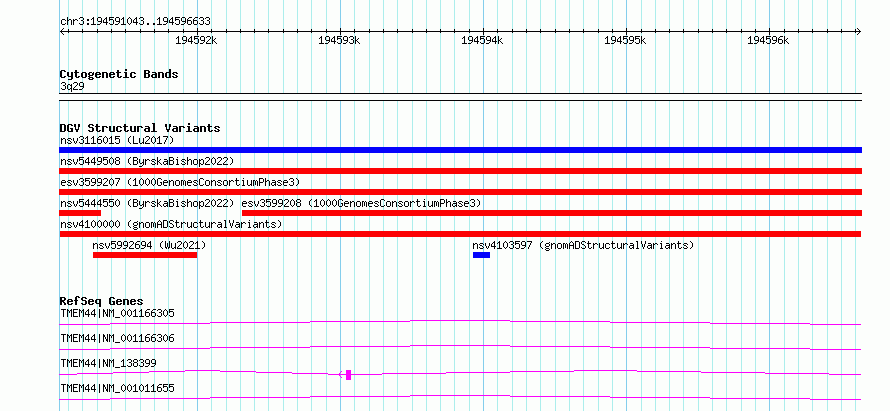This screenshot has height=411, width=890.
Task: Open the TMEM44|NM_138399 transcript label
Action: tap(108, 363)
